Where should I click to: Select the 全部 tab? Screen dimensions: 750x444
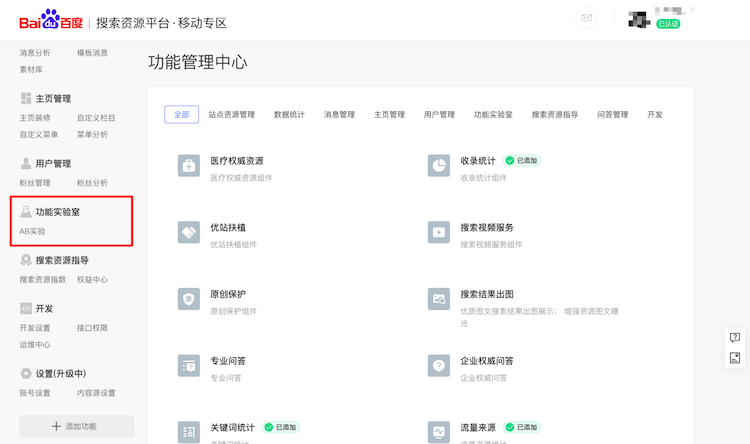pos(181,115)
